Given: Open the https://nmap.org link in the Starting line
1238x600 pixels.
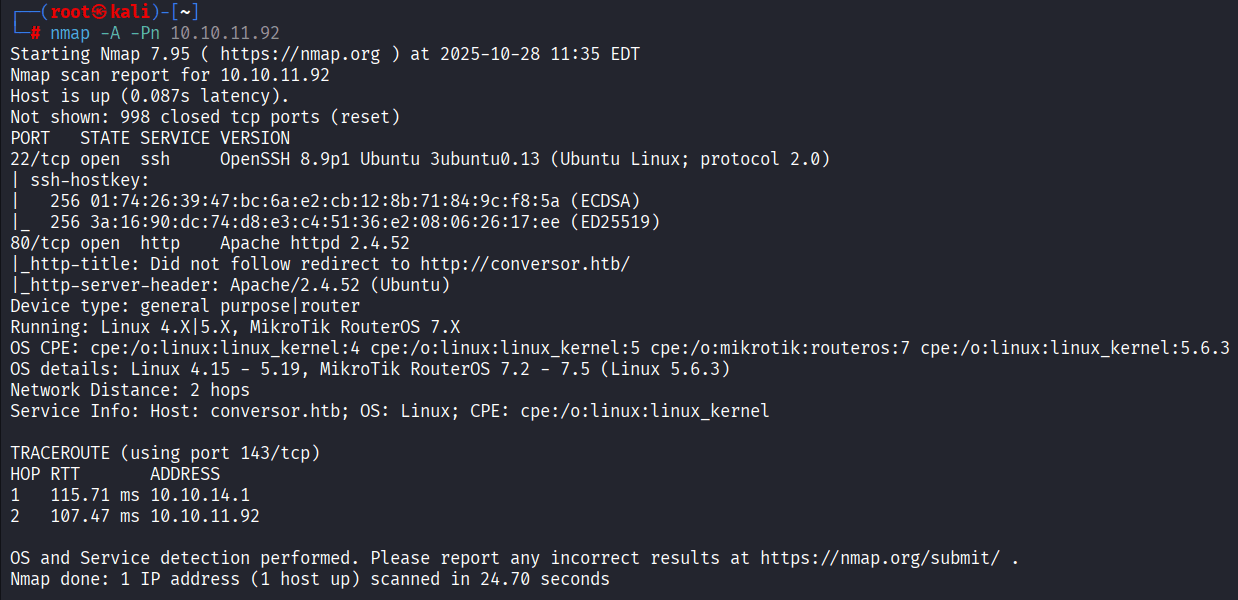Looking at the screenshot, I should click(300, 54).
